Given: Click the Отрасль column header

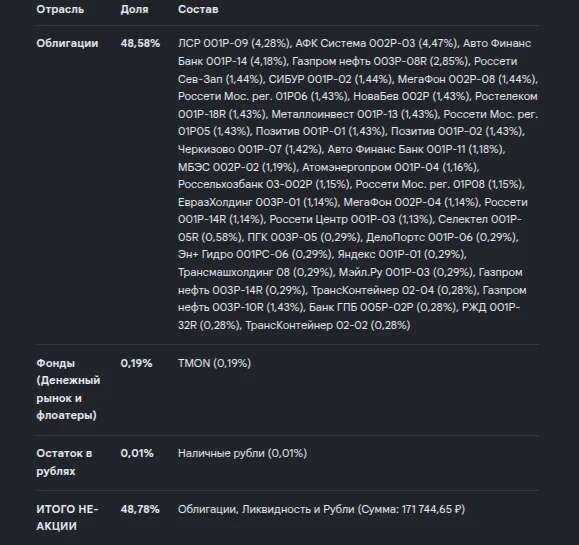Looking at the screenshot, I should pyautogui.click(x=60, y=9).
